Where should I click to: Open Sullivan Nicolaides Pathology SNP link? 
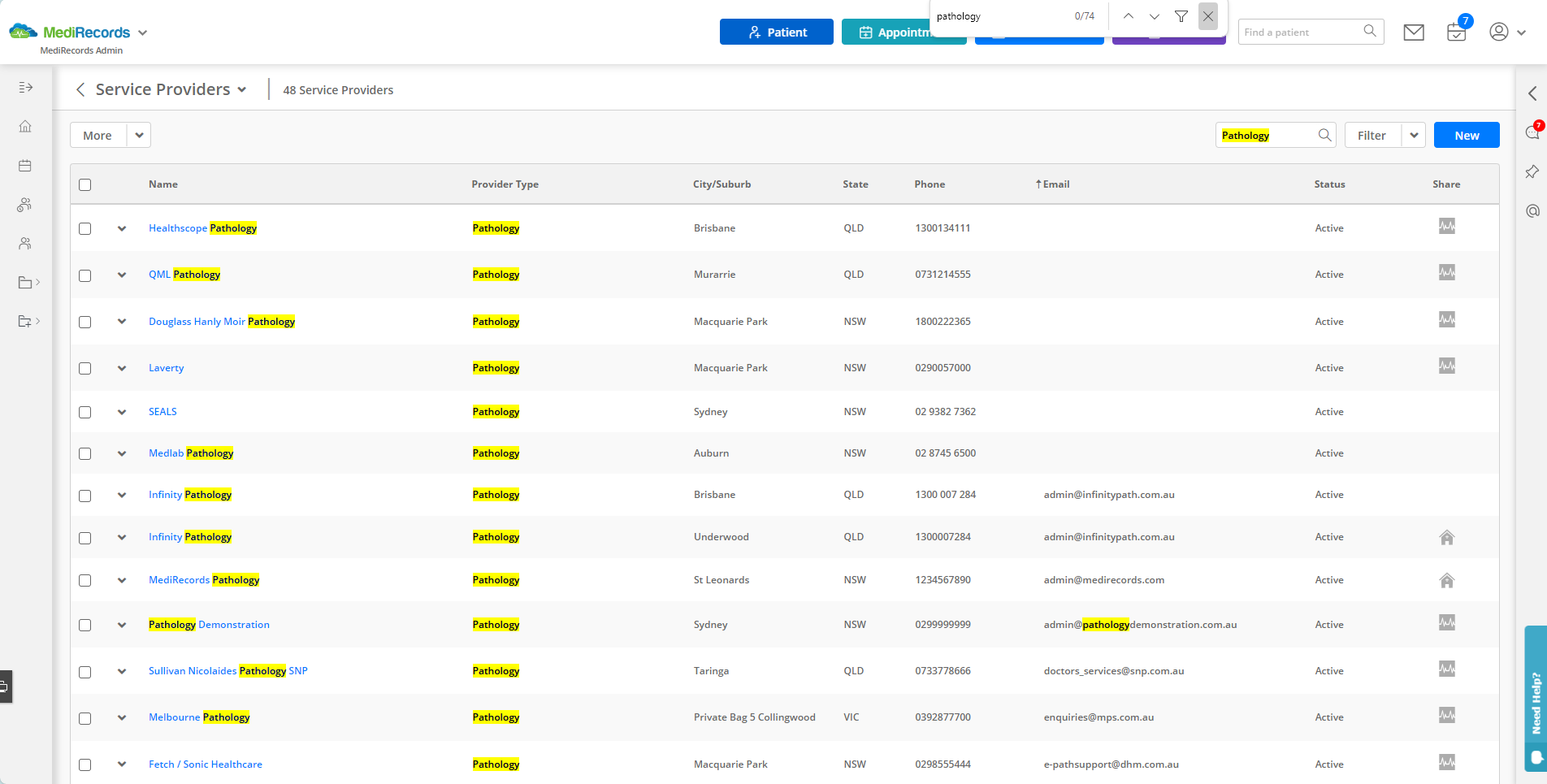pos(228,671)
